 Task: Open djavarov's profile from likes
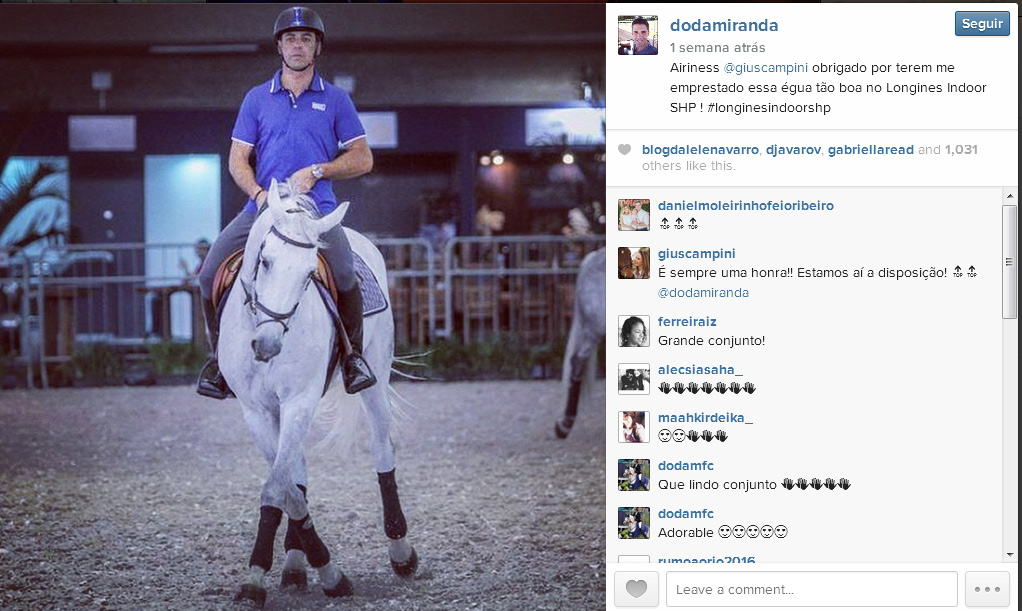(793, 150)
